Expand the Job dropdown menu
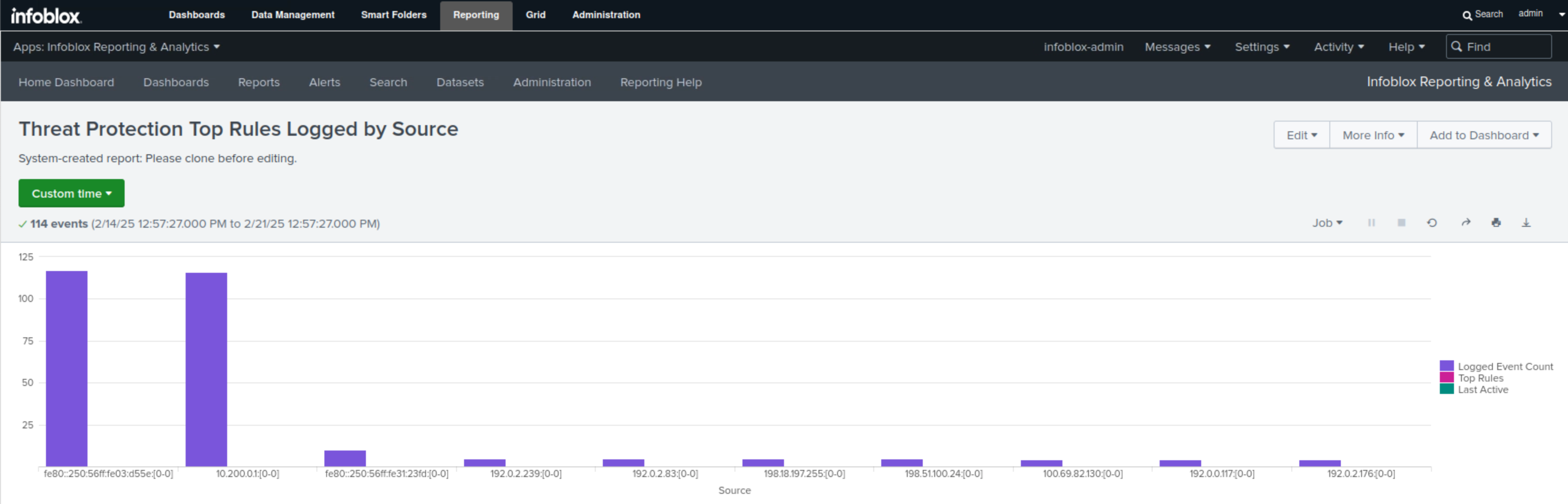1568x504 pixels. [x=1327, y=223]
